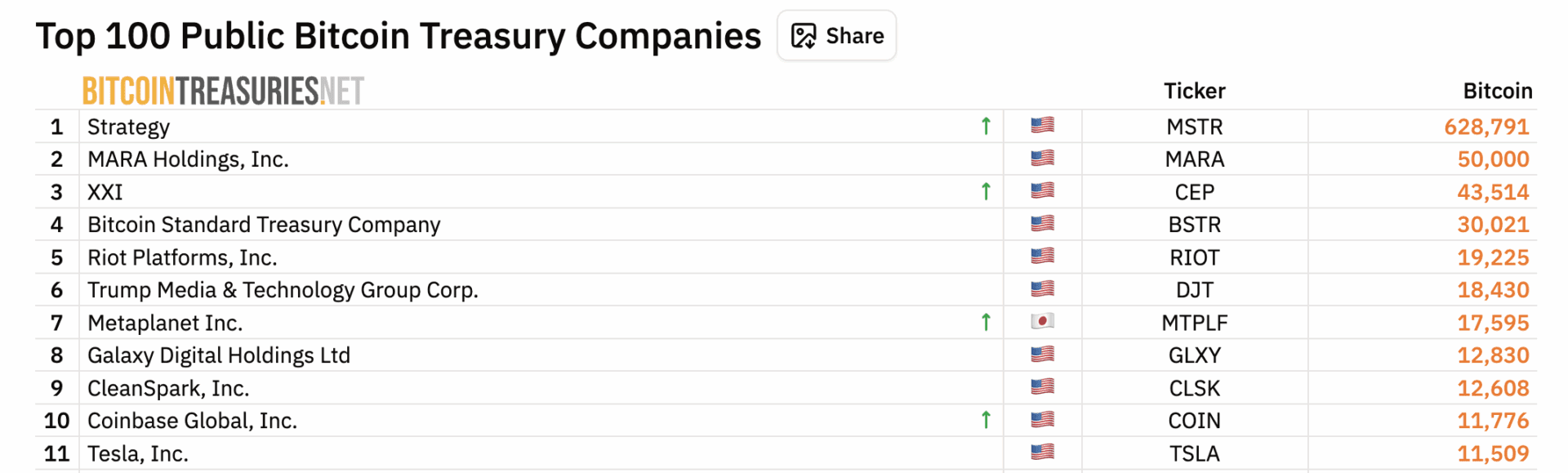
Task: Click the Japan flag in the Metaplanet row
Action: [x=1042, y=321]
